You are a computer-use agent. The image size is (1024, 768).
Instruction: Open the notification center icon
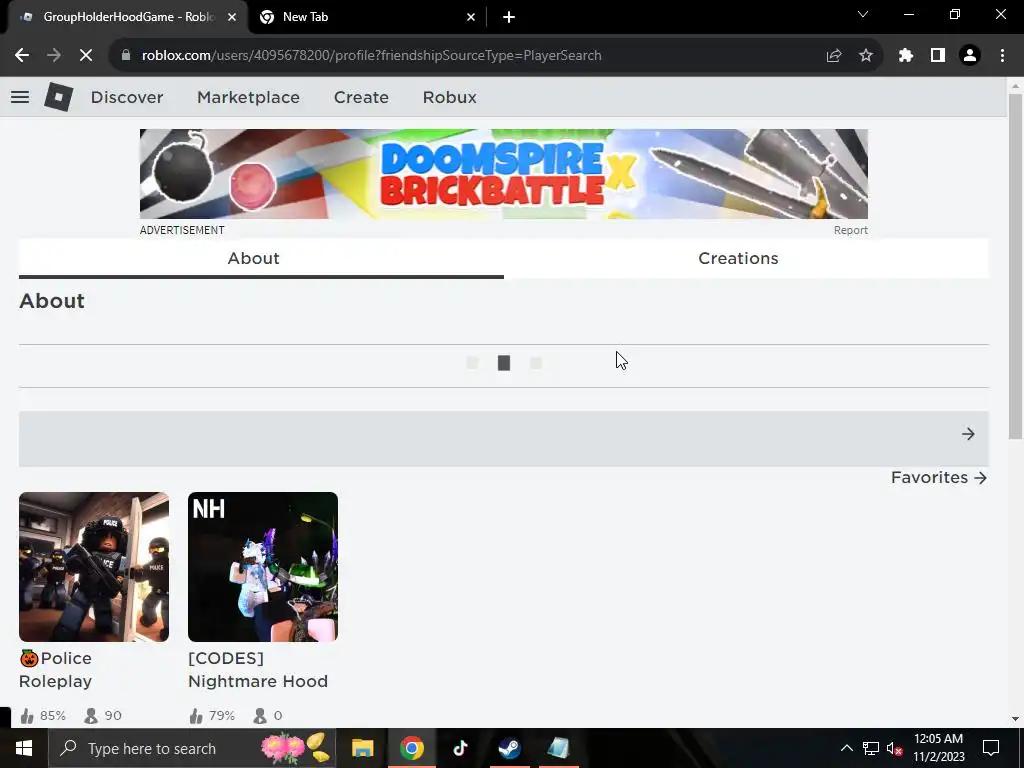click(x=991, y=748)
